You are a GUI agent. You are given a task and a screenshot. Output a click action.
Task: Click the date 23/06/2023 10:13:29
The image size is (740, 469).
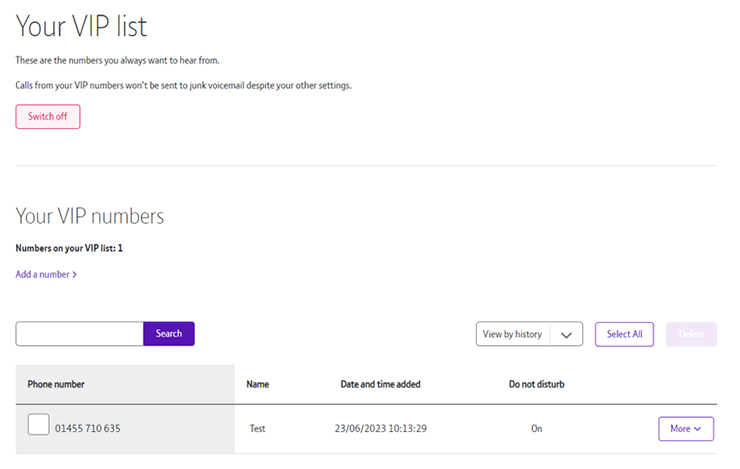point(381,429)
